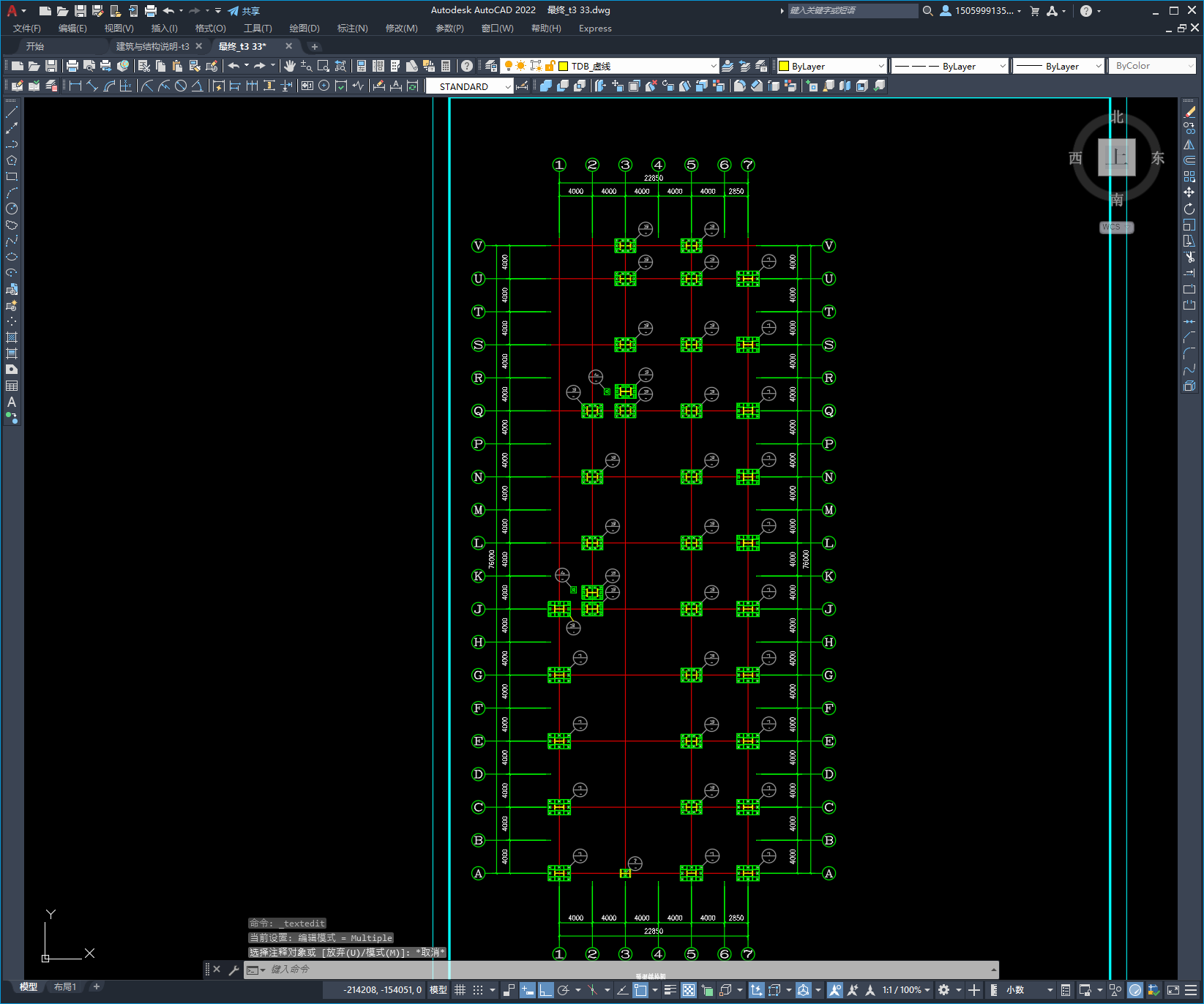Toggle Dynamic Input in the status bar
Screen dimensions: 1204x1004
coord(528,990)
